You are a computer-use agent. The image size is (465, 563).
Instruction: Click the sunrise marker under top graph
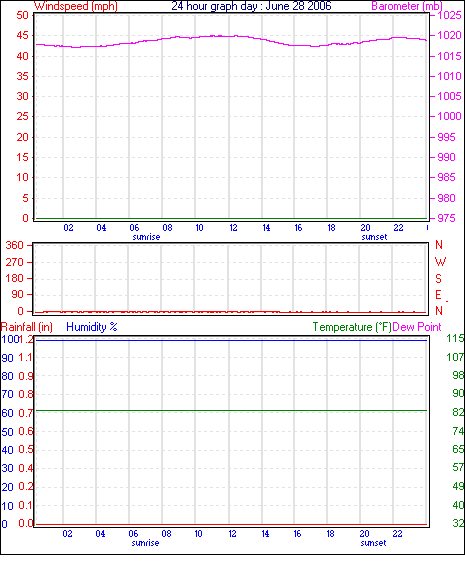tap(146, 237)
